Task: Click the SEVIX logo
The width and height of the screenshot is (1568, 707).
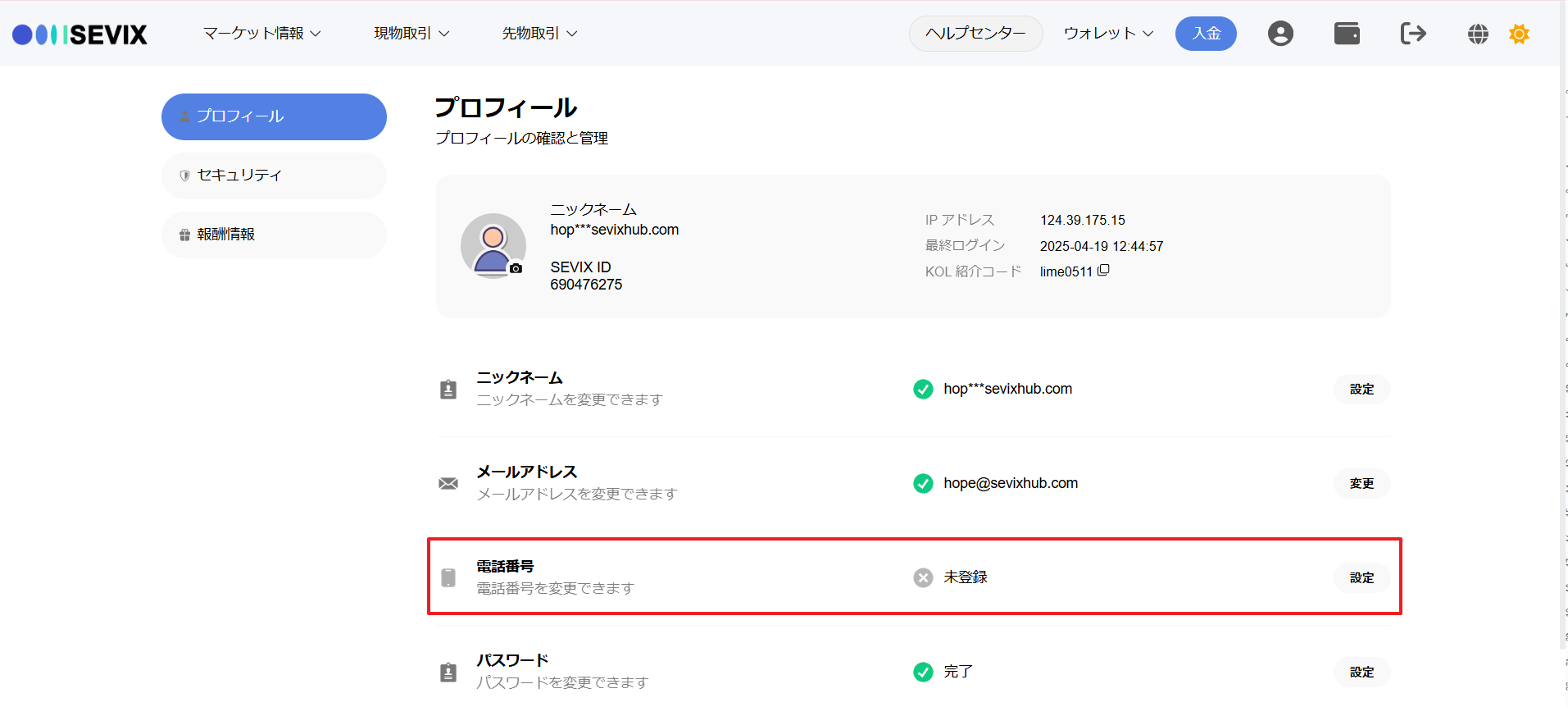Action: pos(80,34)
